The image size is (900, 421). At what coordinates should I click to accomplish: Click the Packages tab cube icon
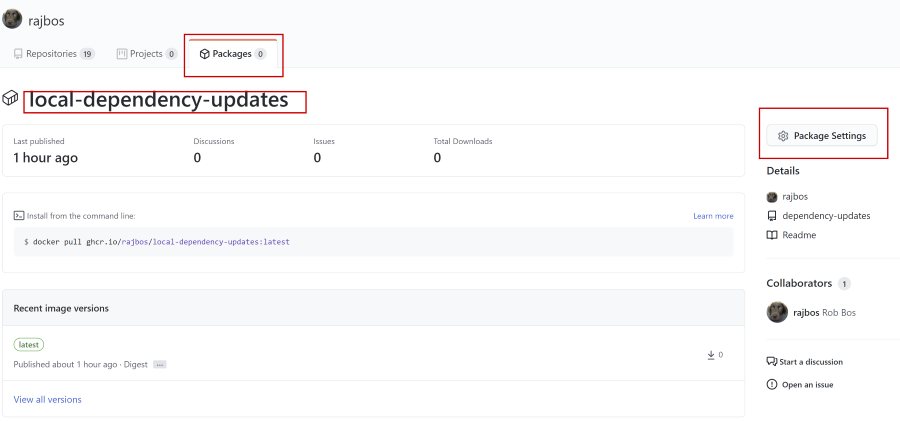click(x=204, y=54)
